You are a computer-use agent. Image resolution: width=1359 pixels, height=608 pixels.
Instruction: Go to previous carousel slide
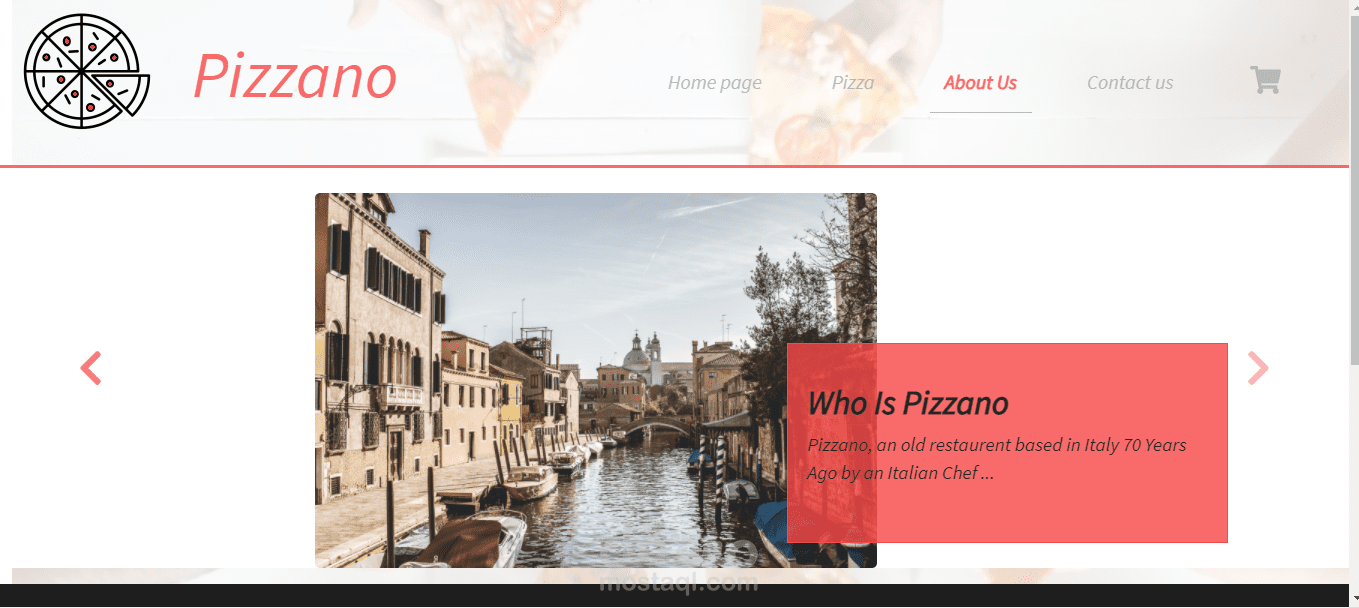tap(91, 368)
